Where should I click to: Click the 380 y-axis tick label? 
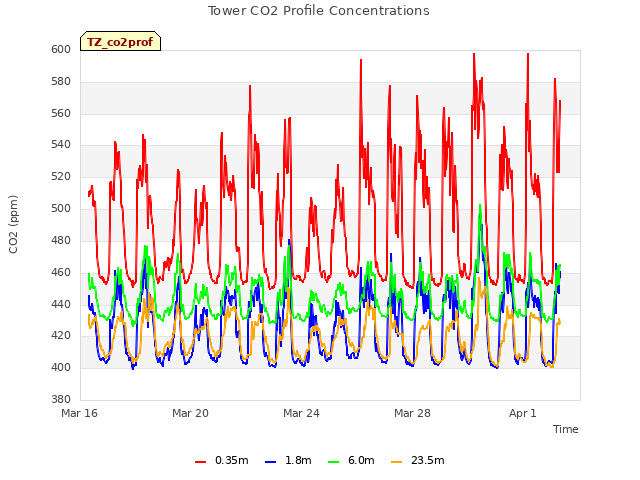click(x=61, y=400)
